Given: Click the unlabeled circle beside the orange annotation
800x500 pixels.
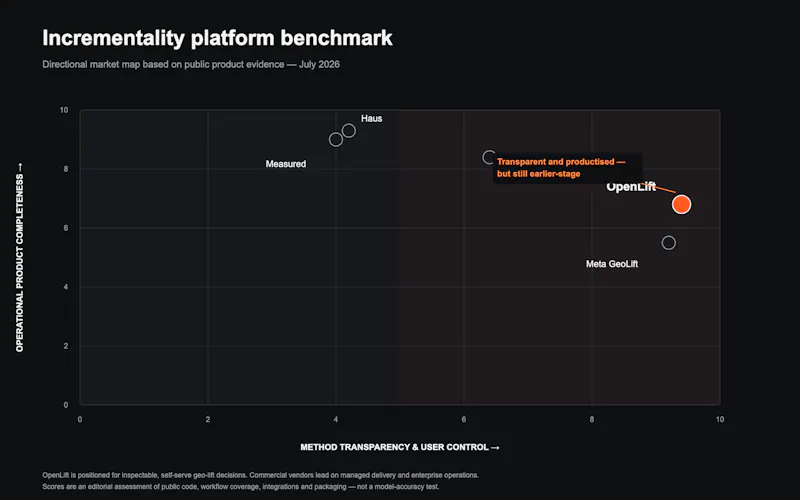Looking at the screenshot, I should pos(489,157).
